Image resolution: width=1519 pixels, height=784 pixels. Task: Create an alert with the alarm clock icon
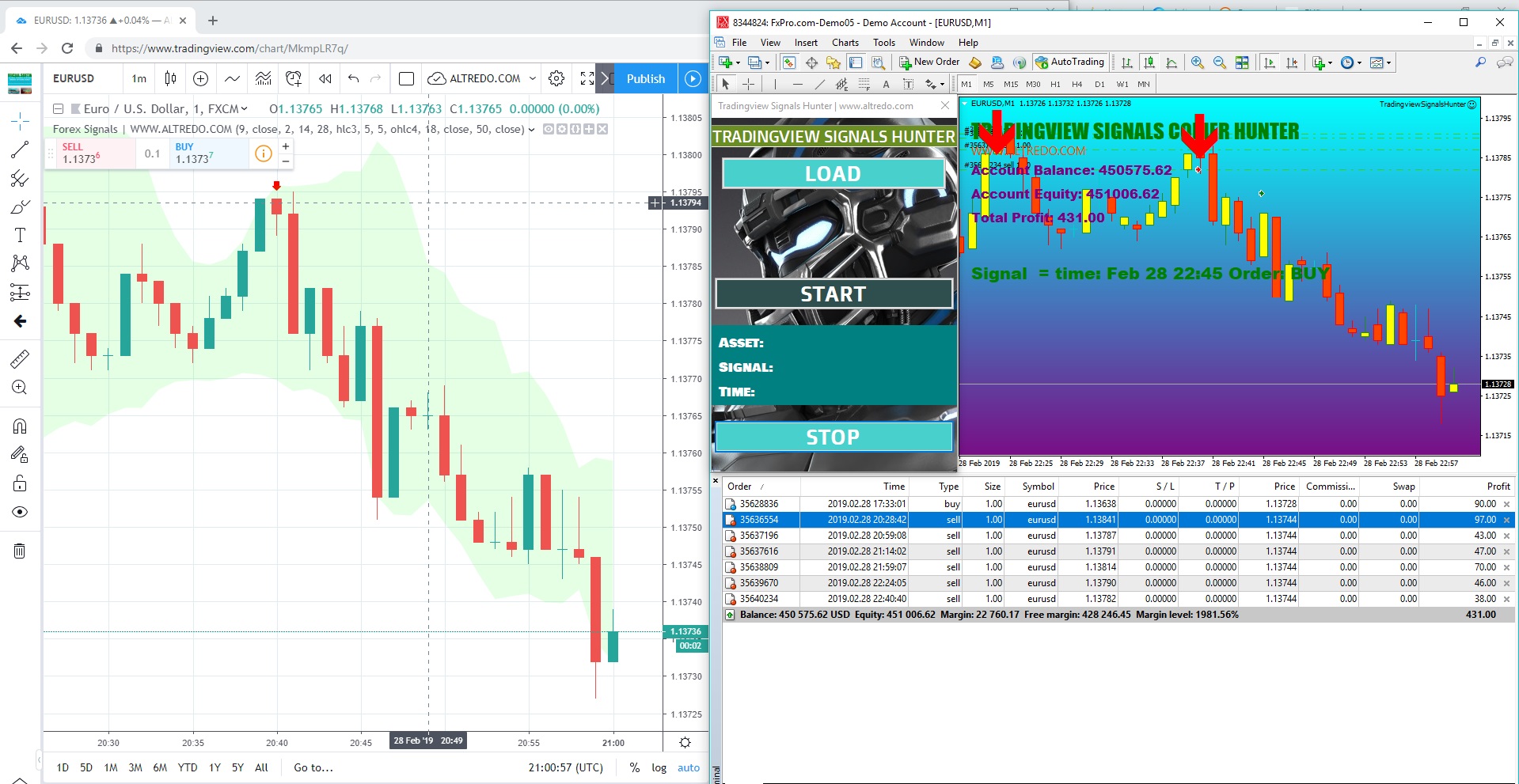pyautogui.click(x=294, y=78)
